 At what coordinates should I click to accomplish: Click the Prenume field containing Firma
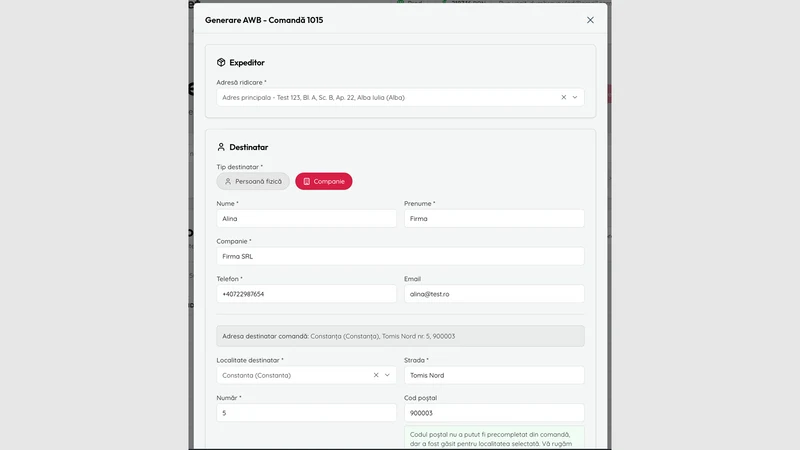[494, 218]
